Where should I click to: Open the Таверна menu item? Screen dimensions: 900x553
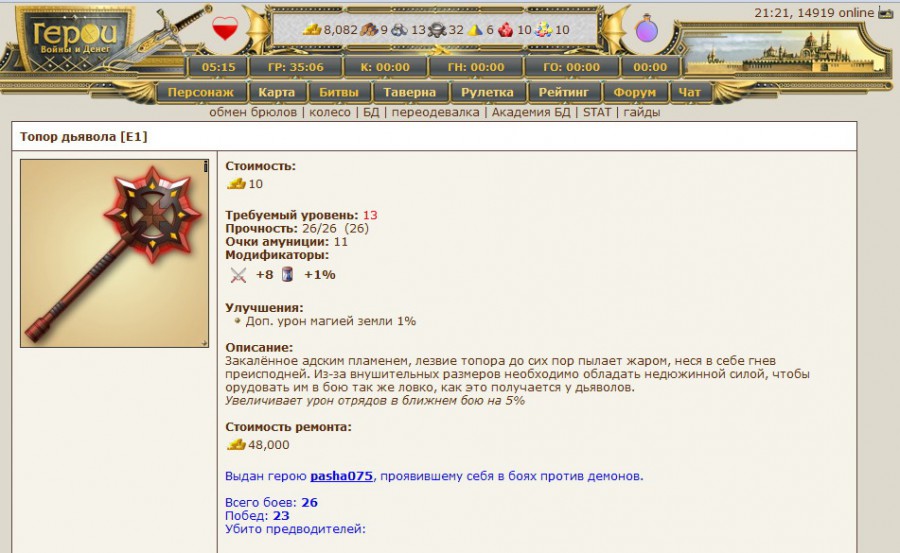[x=409, y=92]
